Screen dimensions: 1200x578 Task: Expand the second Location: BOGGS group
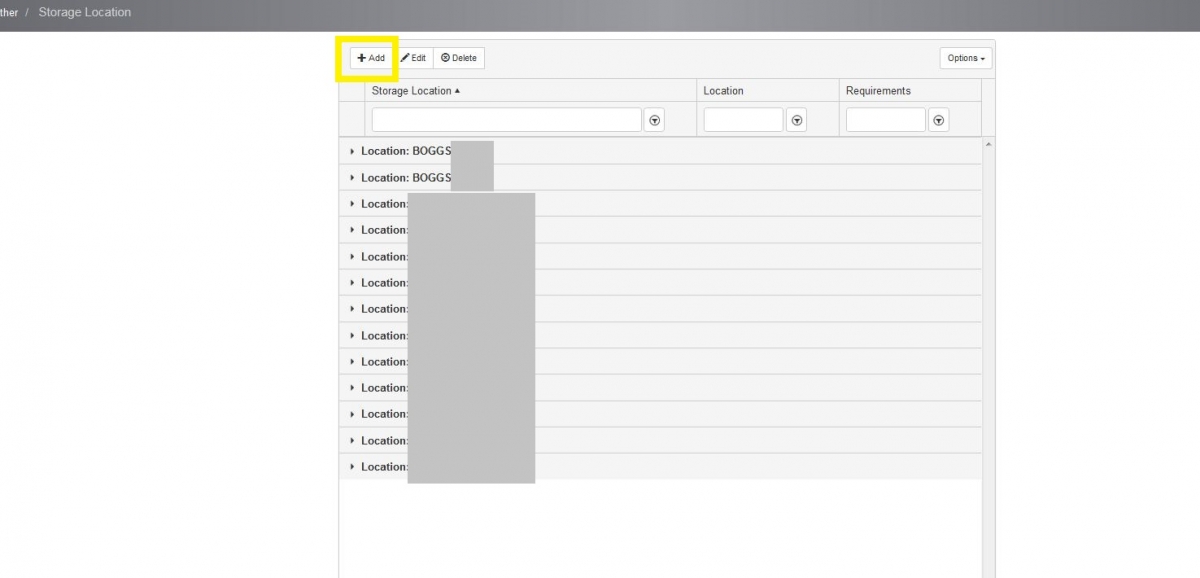tap(352, 178)
